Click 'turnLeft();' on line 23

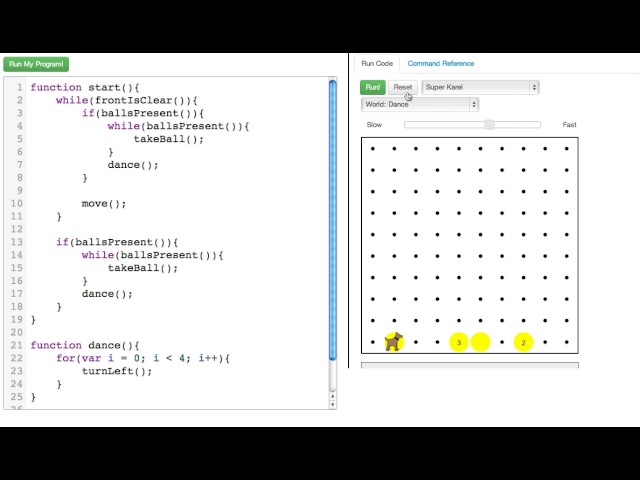[117, 371]
